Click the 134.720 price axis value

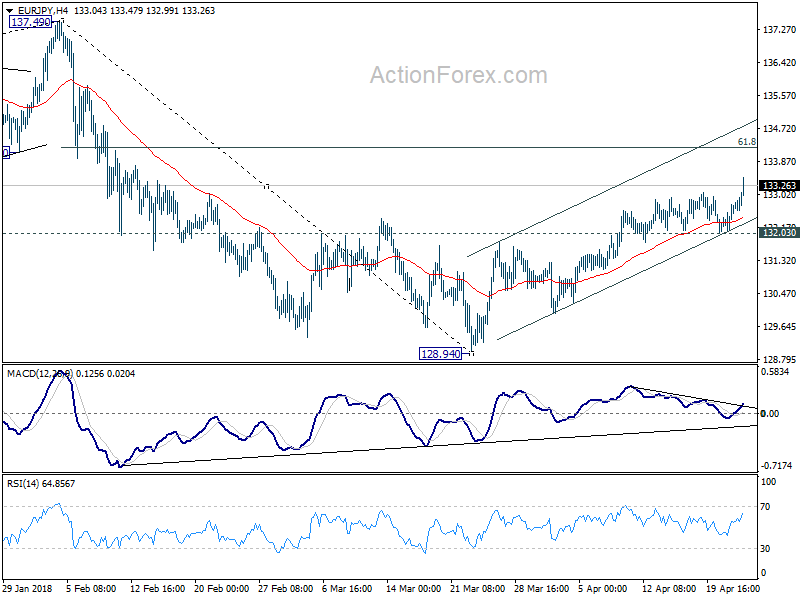pyautogui.click(x=779, y=129)
